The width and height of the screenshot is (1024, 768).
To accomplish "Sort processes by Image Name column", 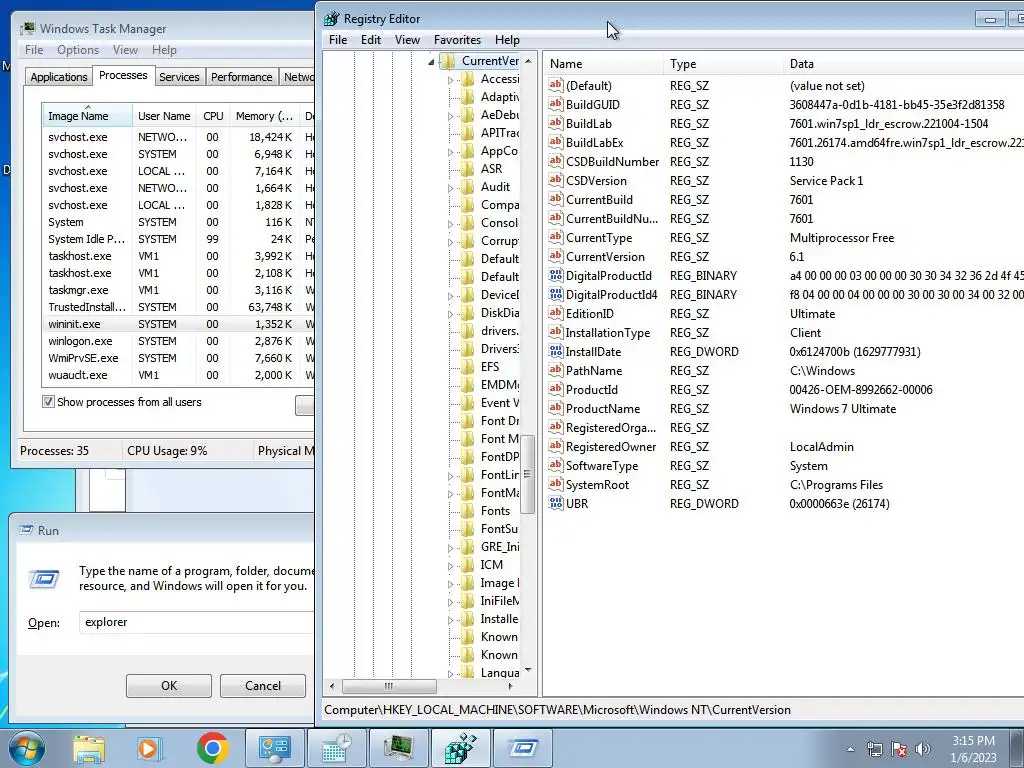I will tap(87, 116).
